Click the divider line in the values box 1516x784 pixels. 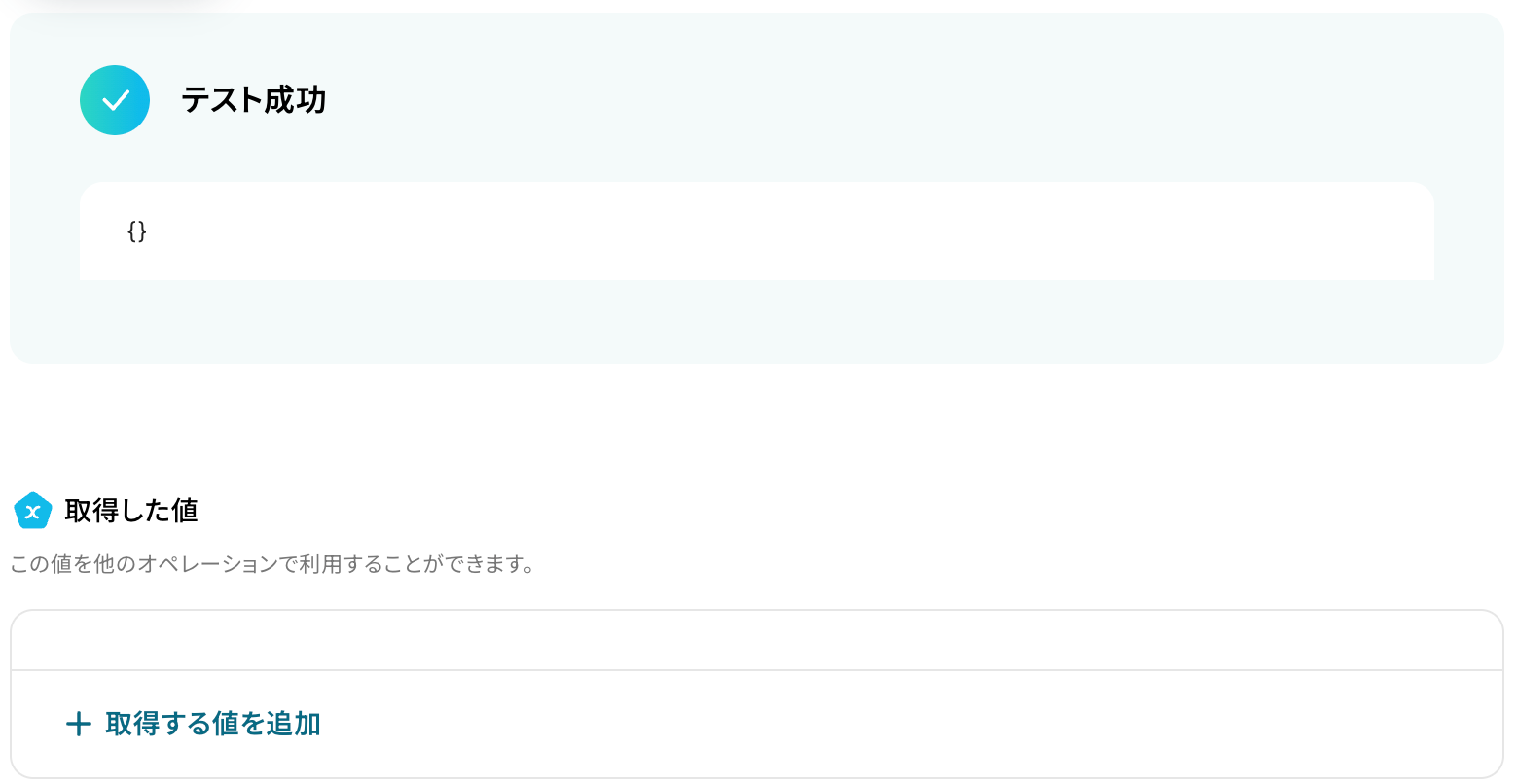(x=757, y=670)
